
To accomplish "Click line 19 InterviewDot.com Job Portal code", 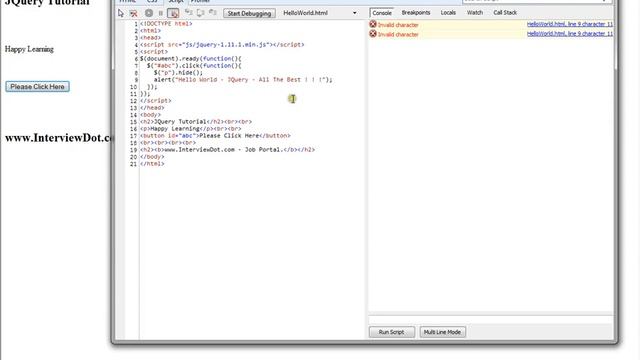I will point(227,150).
